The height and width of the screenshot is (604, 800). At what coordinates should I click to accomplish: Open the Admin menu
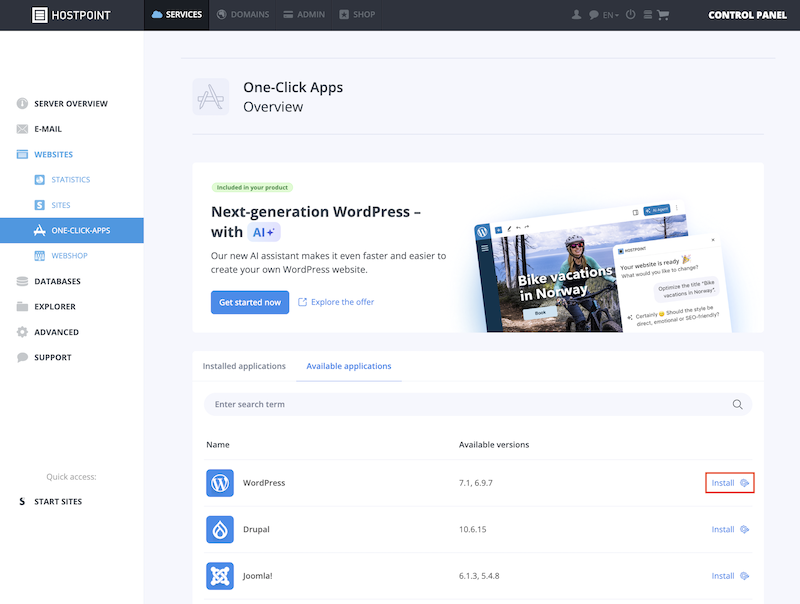[x=304, y=15]
